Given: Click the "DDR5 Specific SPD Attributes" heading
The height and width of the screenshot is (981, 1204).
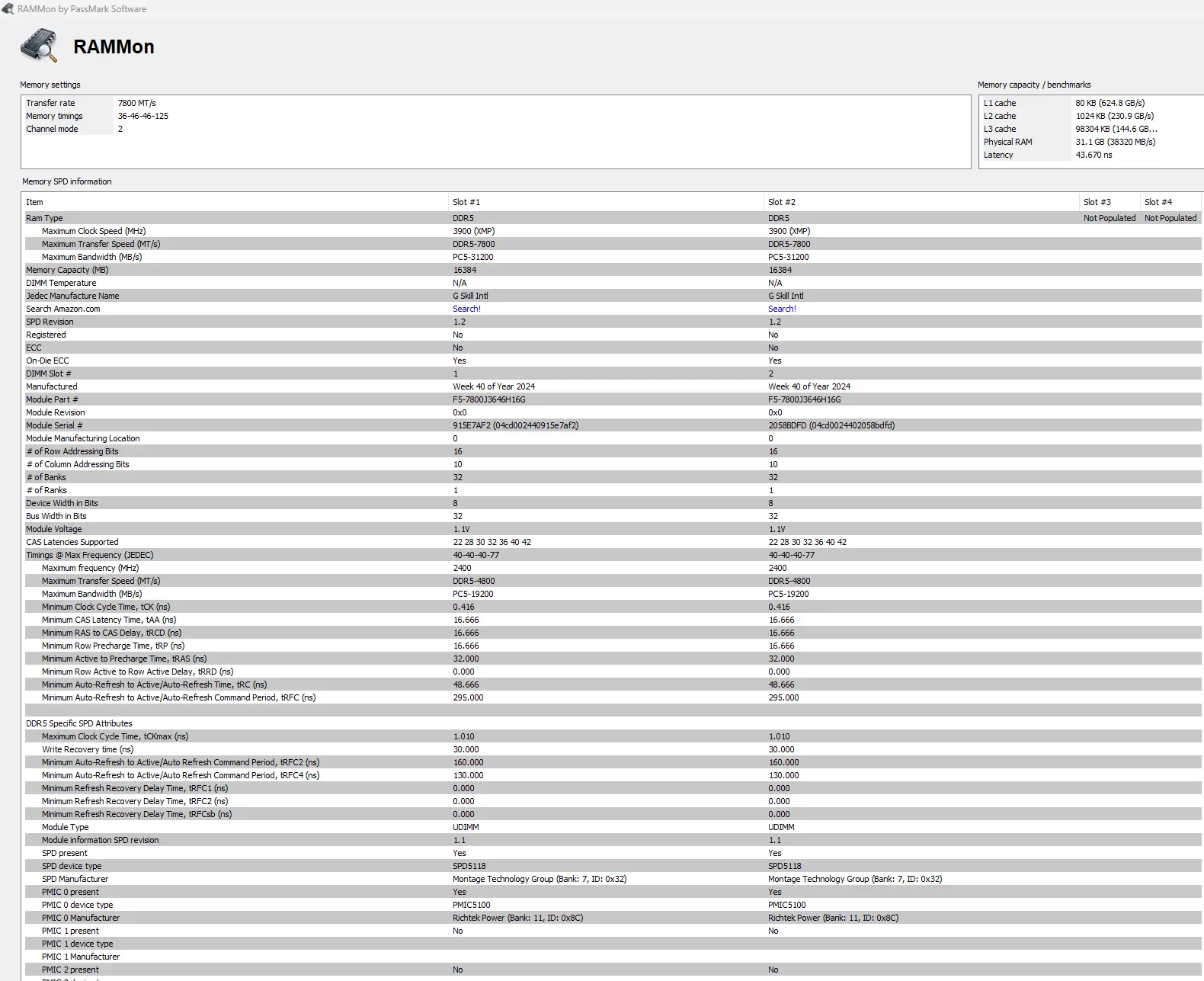Looking at the screenshot, I should (x=79, y=723).
